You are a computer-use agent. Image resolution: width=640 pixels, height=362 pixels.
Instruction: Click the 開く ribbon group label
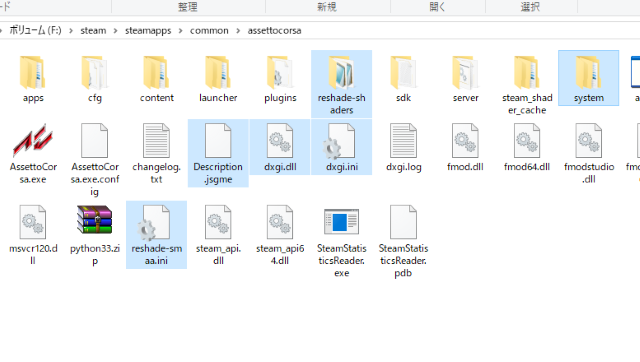[x=437, y=7]
